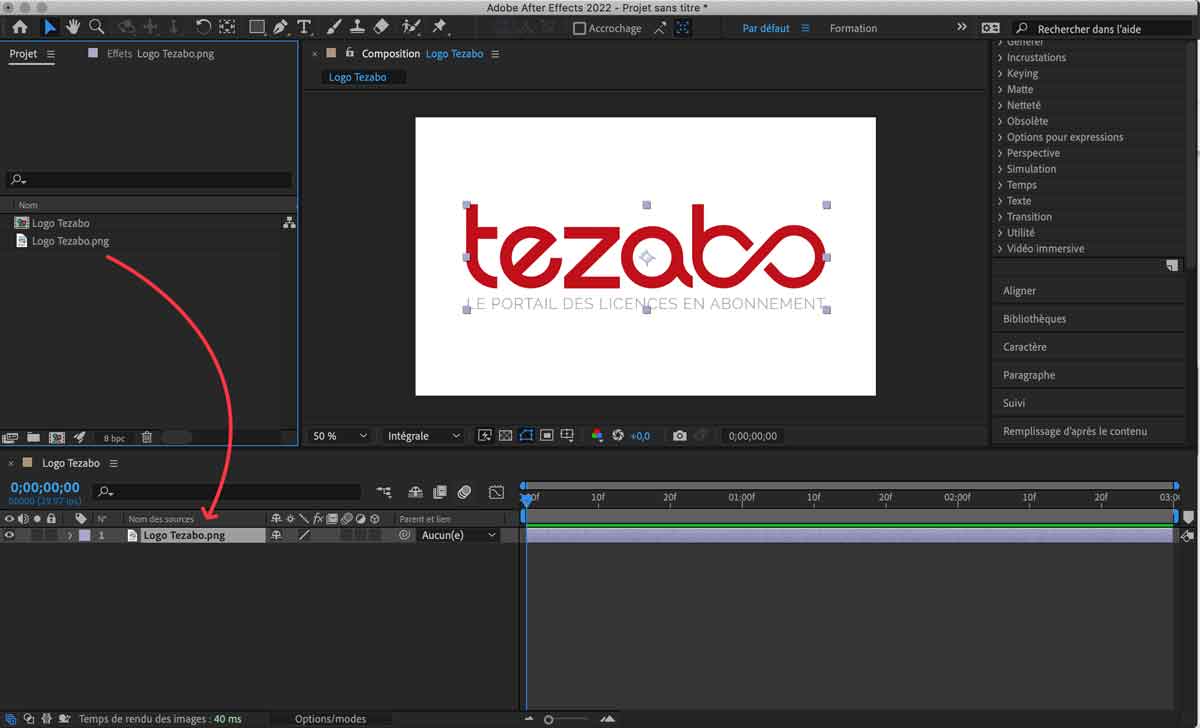Viewport: 1200px width, 728px height.
Task: Select the Type text tool
Action: pyautogui.click(x=304, y=27)
